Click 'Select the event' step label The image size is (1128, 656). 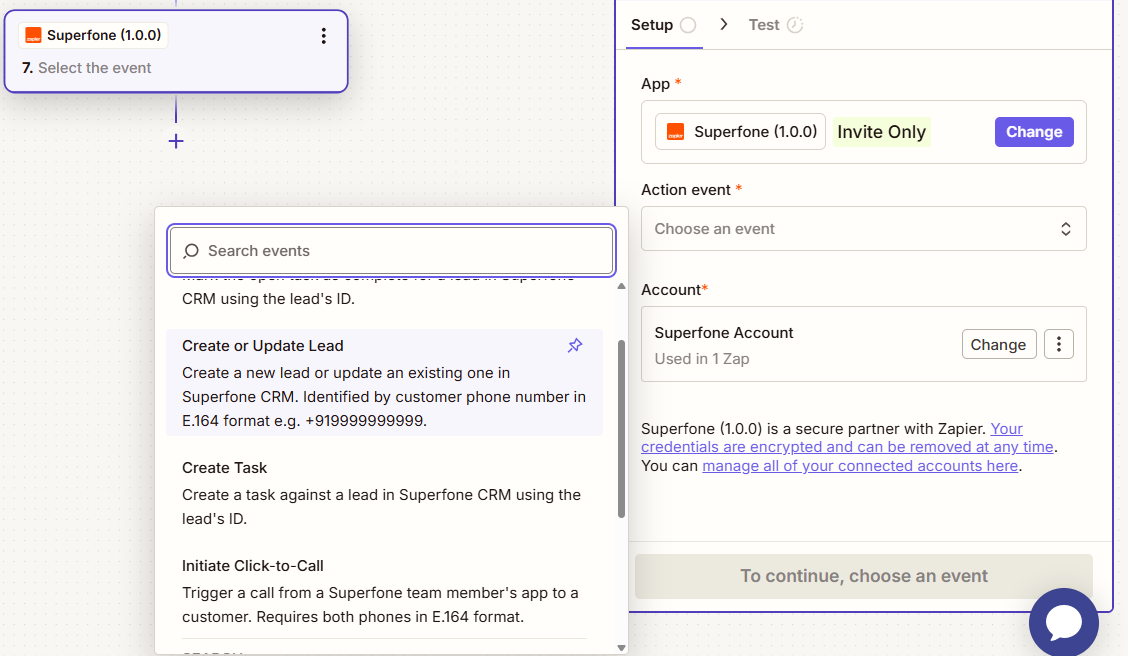pyautogui.click(x=94, y=68)
